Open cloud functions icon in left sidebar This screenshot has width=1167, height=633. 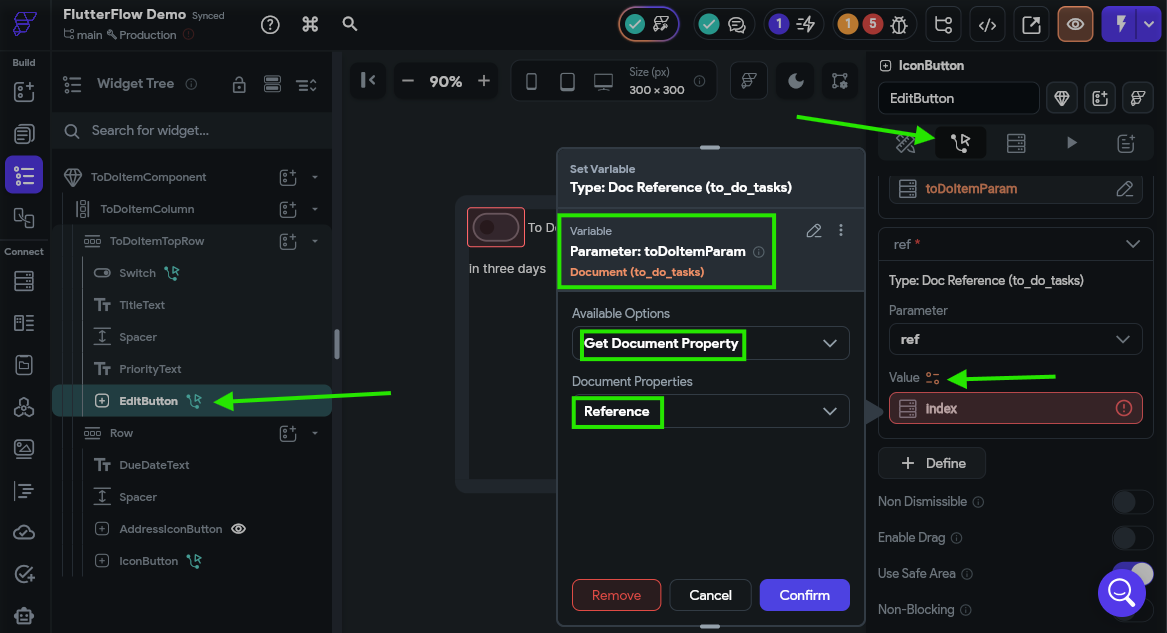pos(24,532)
